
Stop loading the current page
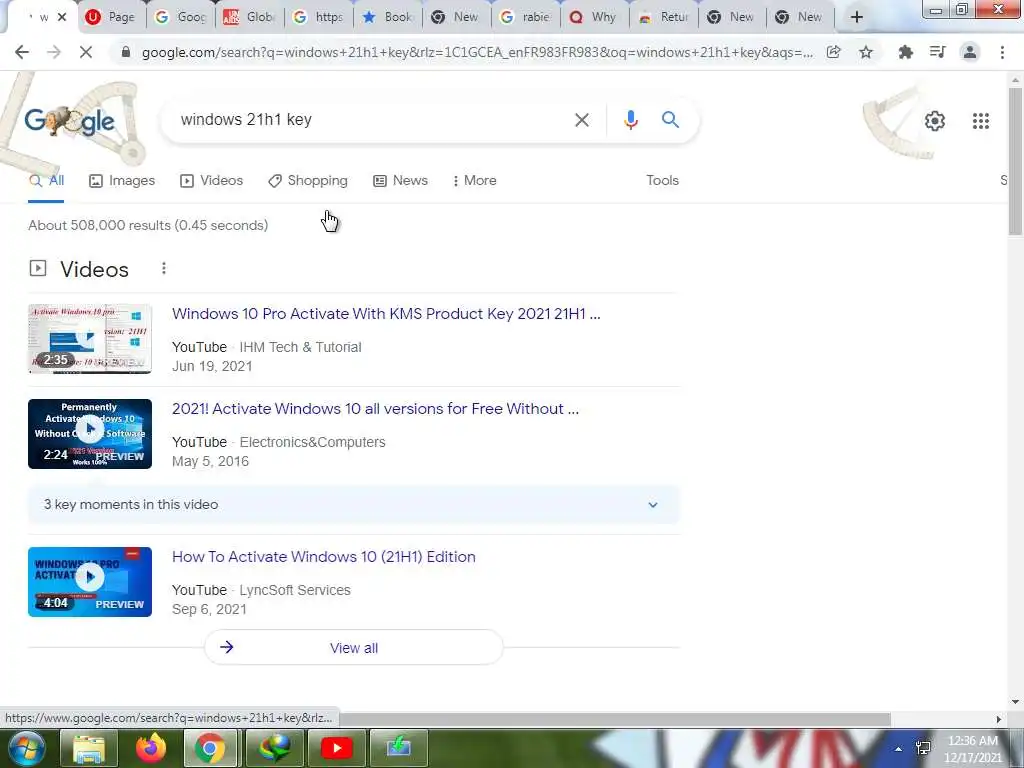(86, 52)
